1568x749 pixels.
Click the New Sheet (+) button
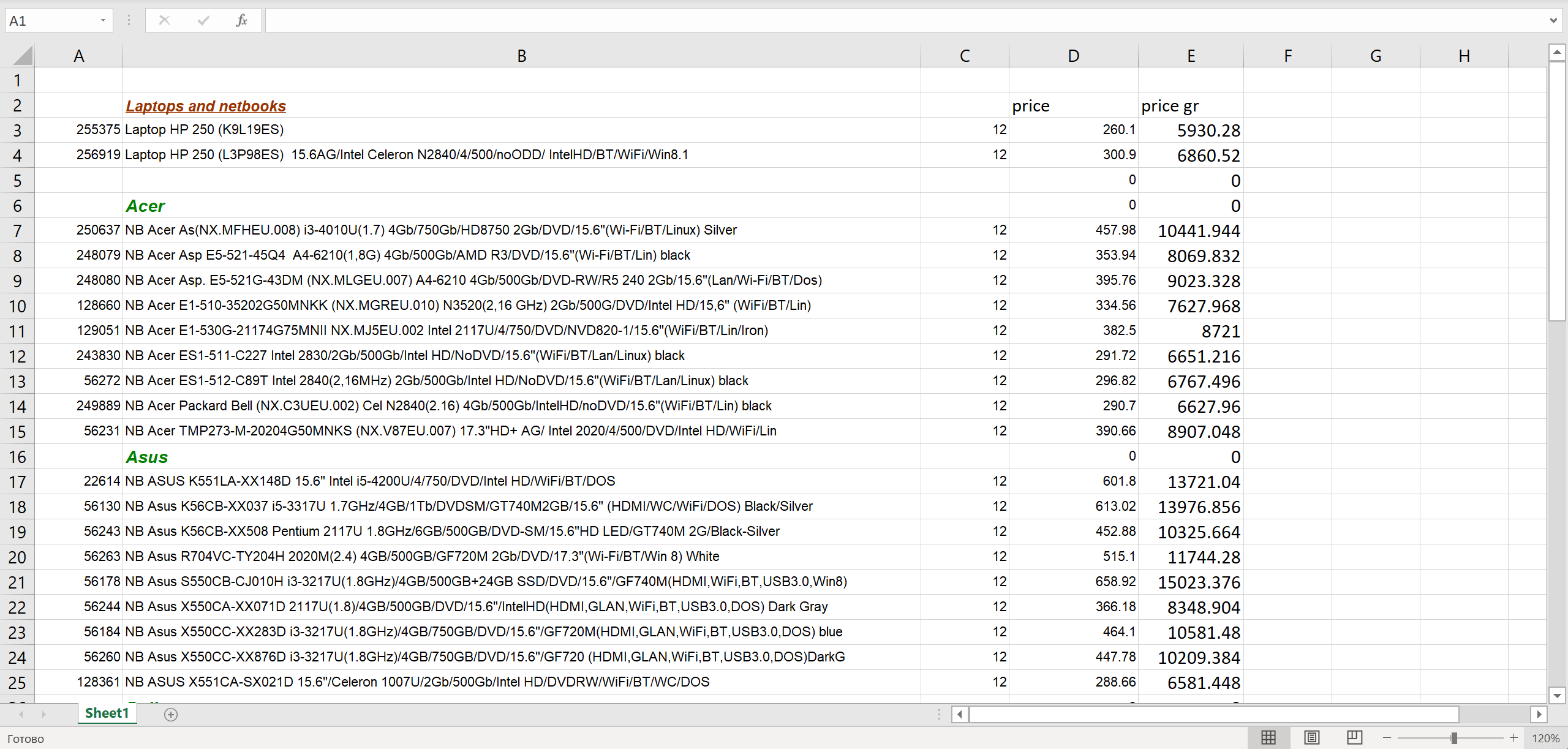171,713
